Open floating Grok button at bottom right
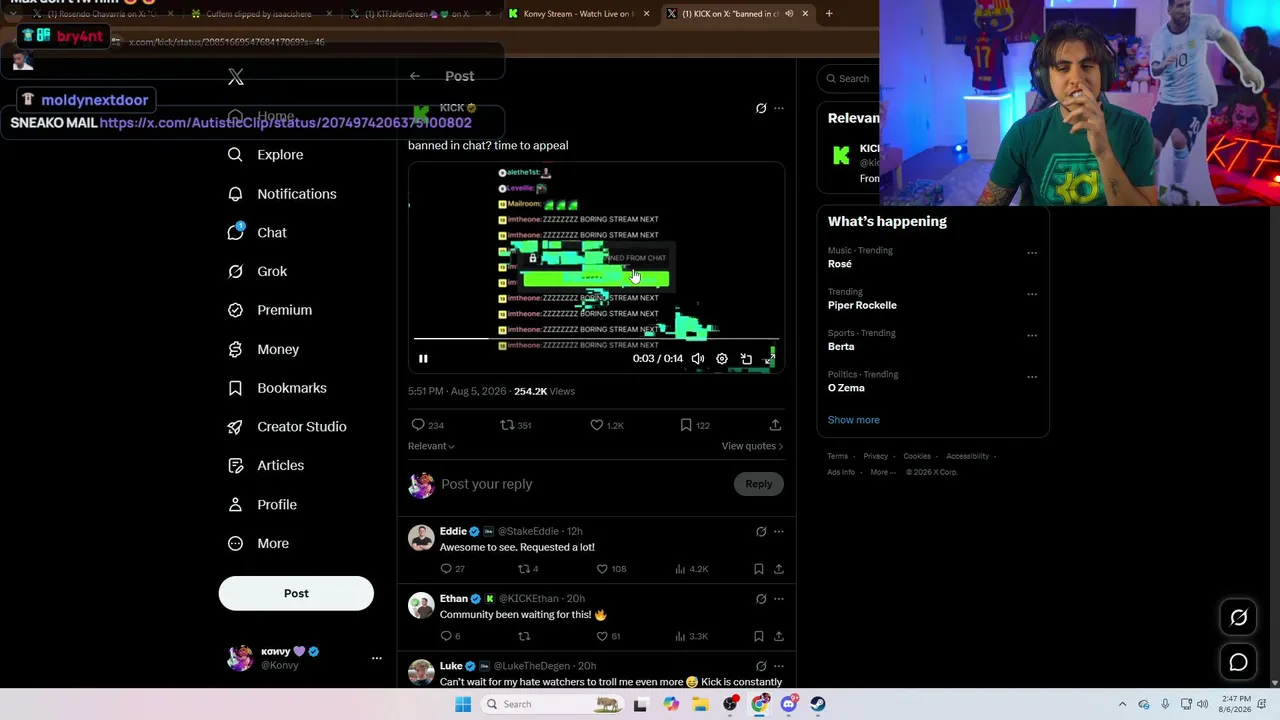The width and height of the screenshot is (1280, 720). point(1239,618)
